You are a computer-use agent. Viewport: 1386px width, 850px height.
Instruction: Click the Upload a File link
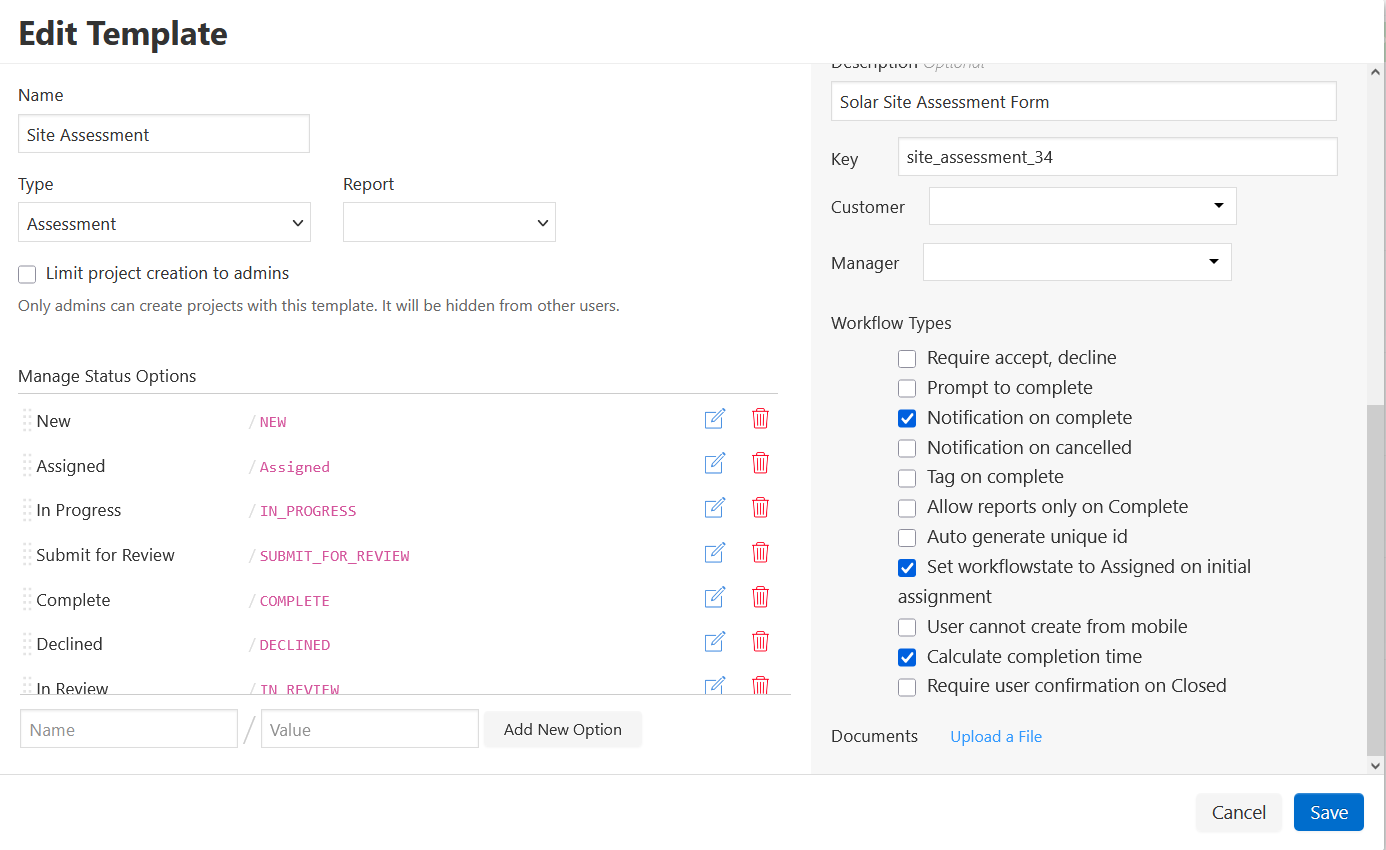click(x=996, y=736)
